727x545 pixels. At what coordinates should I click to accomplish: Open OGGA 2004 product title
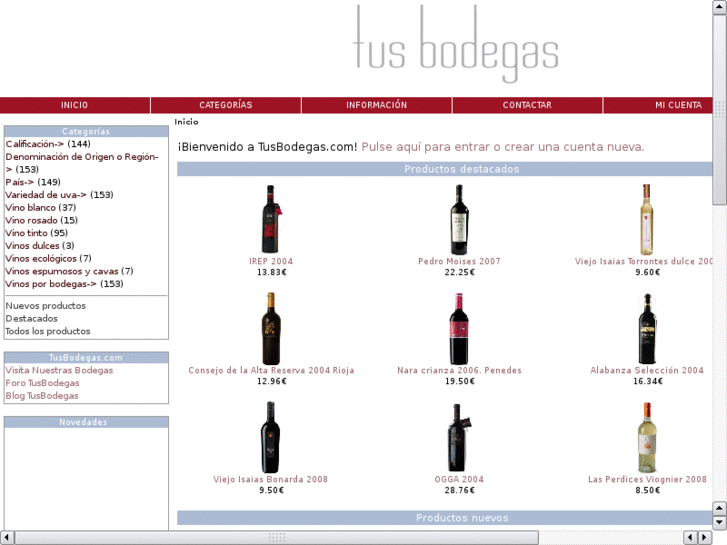459,479
